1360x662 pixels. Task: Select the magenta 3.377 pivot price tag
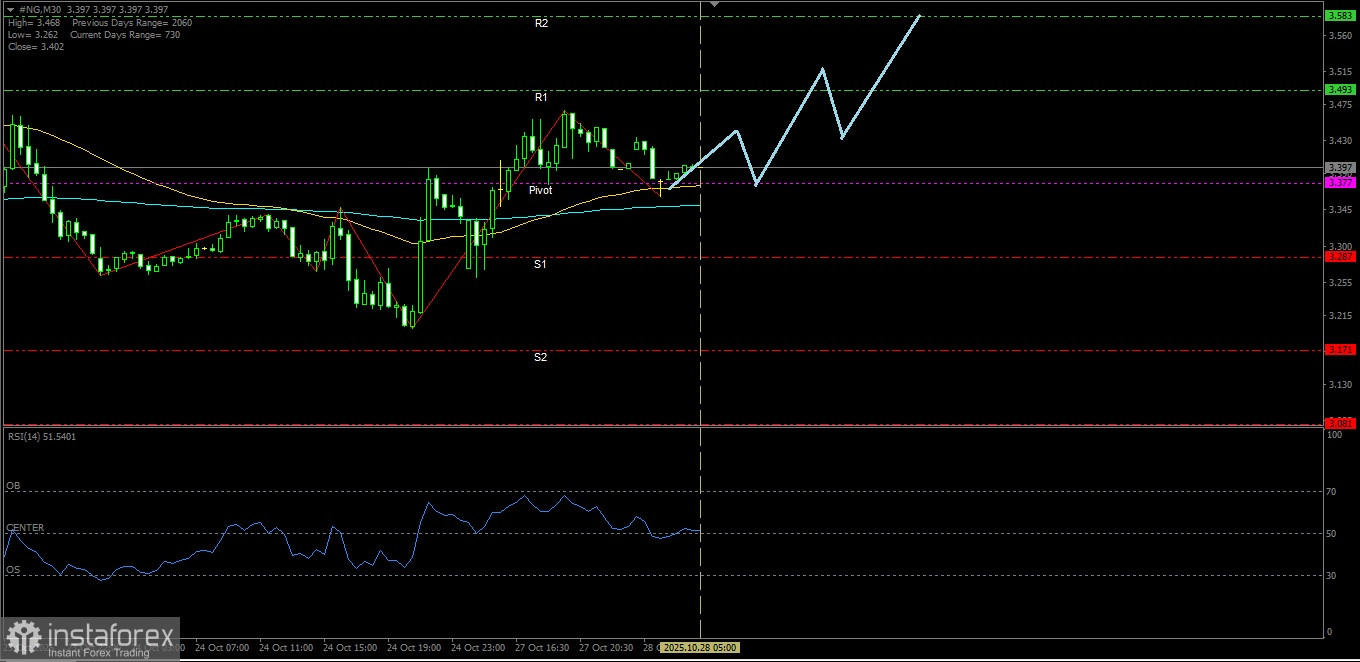point(1340,183)
